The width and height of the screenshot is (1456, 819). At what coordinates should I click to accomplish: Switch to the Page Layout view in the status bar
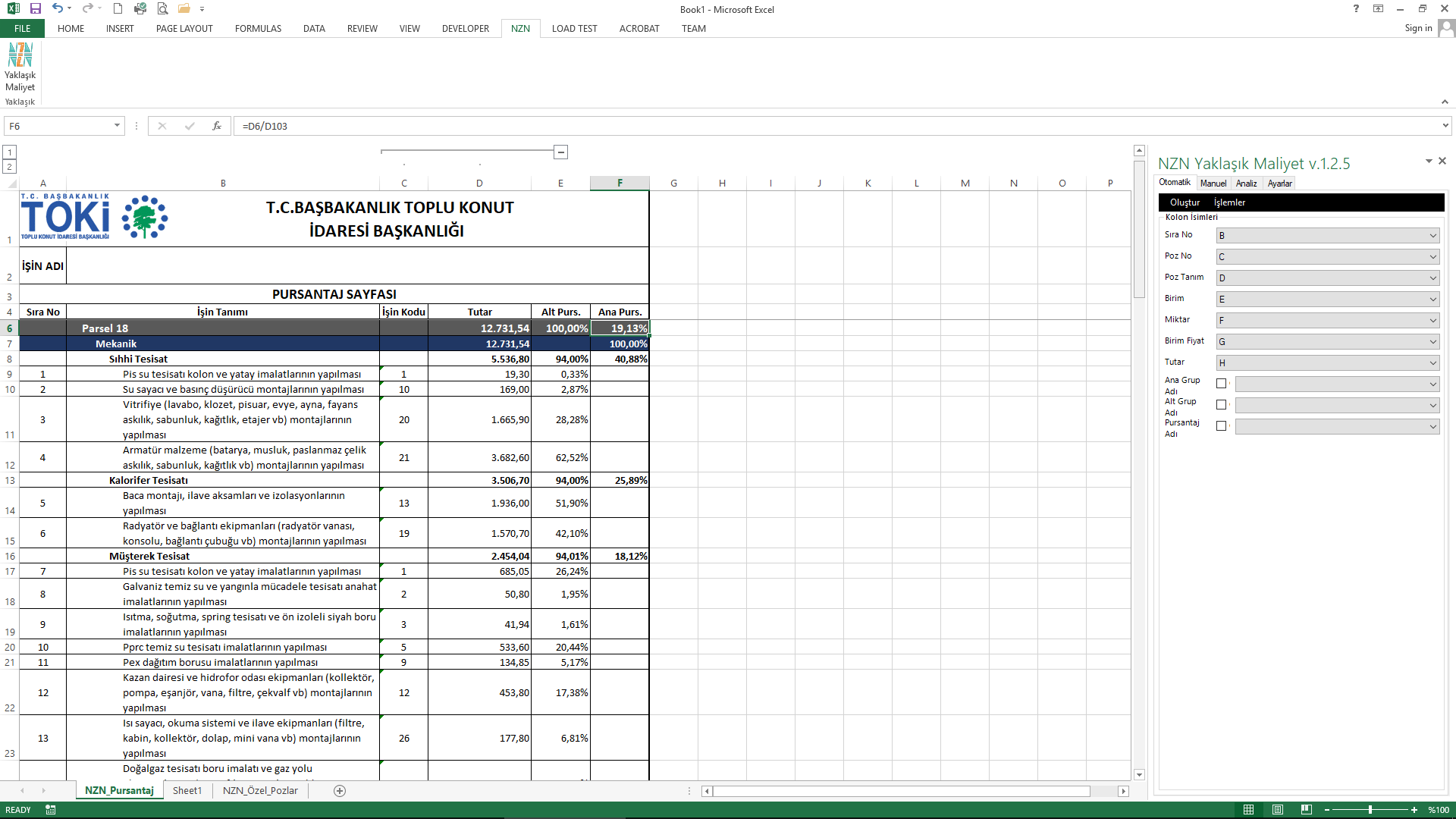tap(1278, 810)
